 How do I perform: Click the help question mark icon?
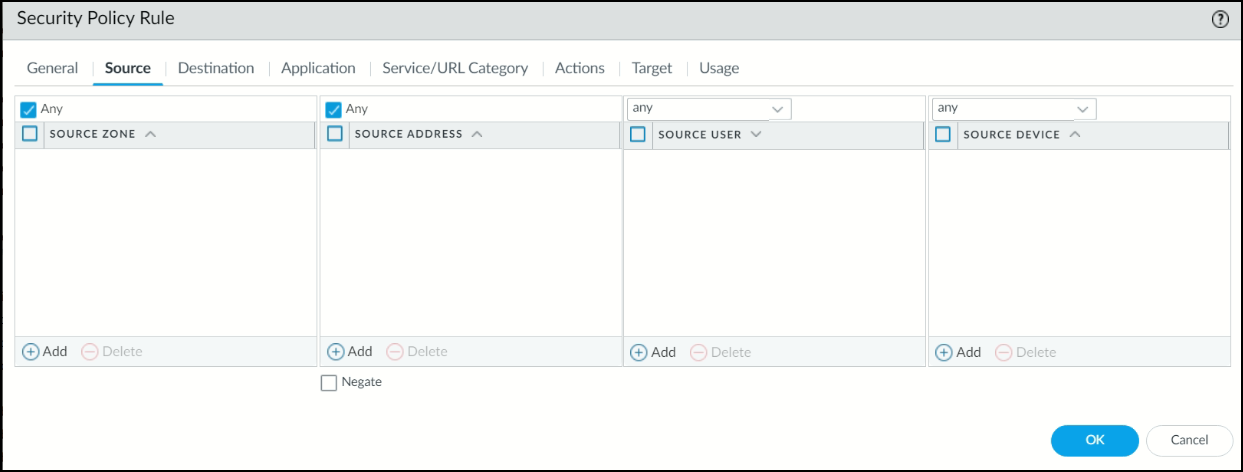(x=1220, y=19)
